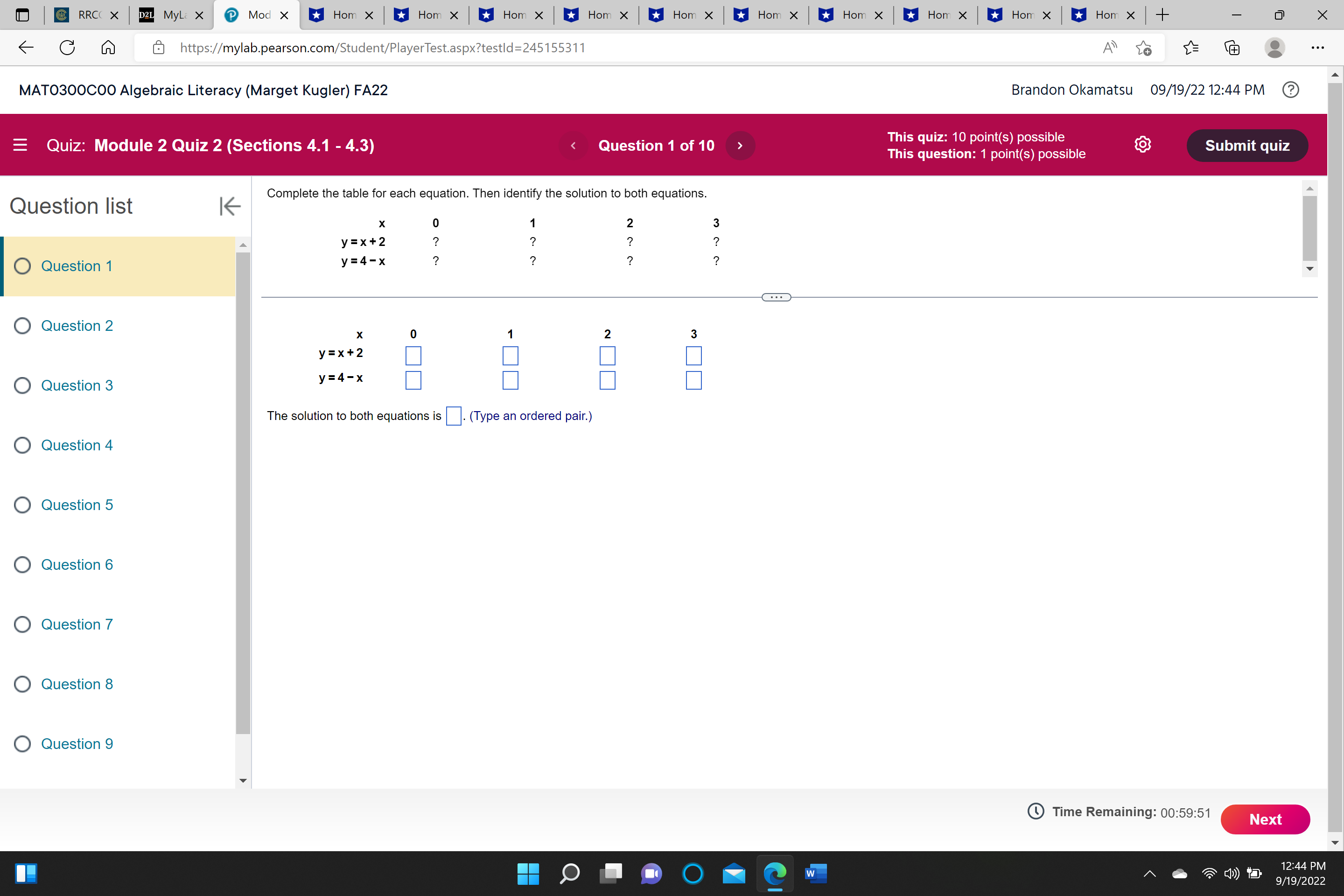
Task: Click the browser refresh icon
Action: 66,48
